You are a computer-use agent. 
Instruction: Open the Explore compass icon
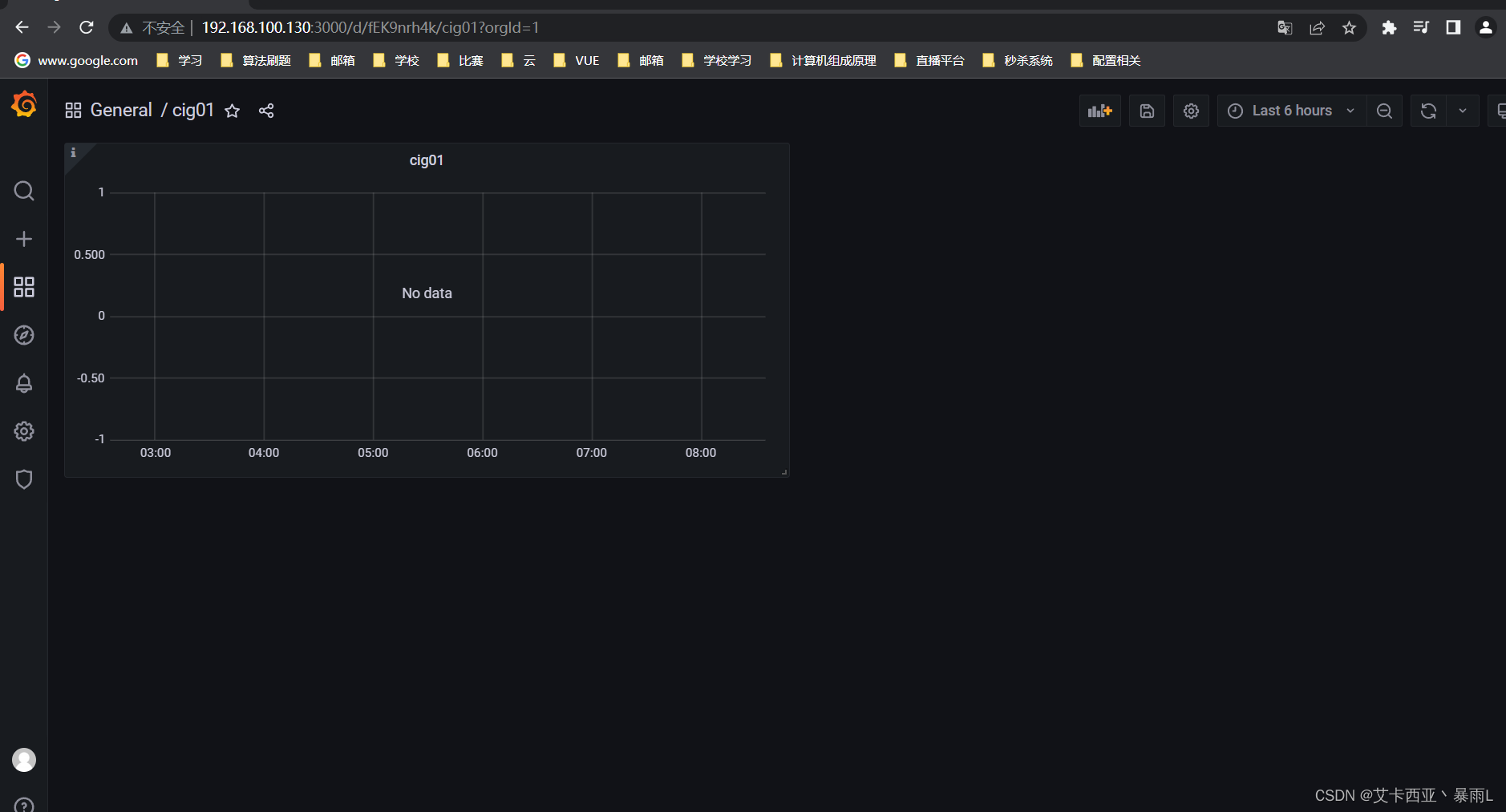pyautogui.click(x=24, y=335)
